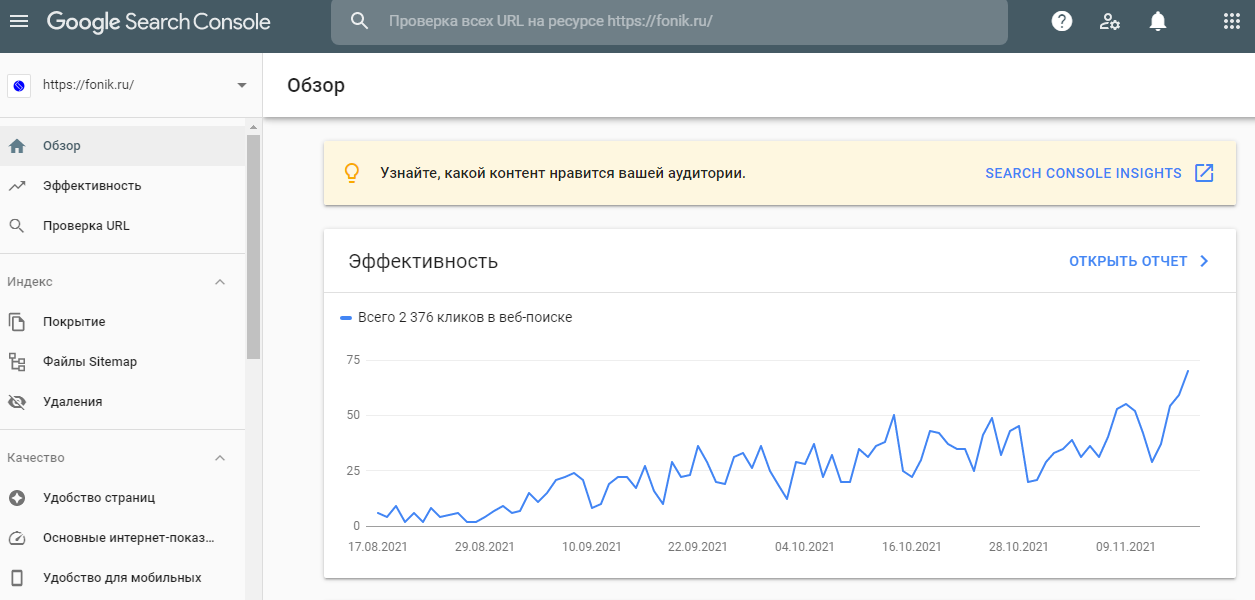Click the 09.11.2021 date label
1255x600 pixels.
(x=1126, y=547)
